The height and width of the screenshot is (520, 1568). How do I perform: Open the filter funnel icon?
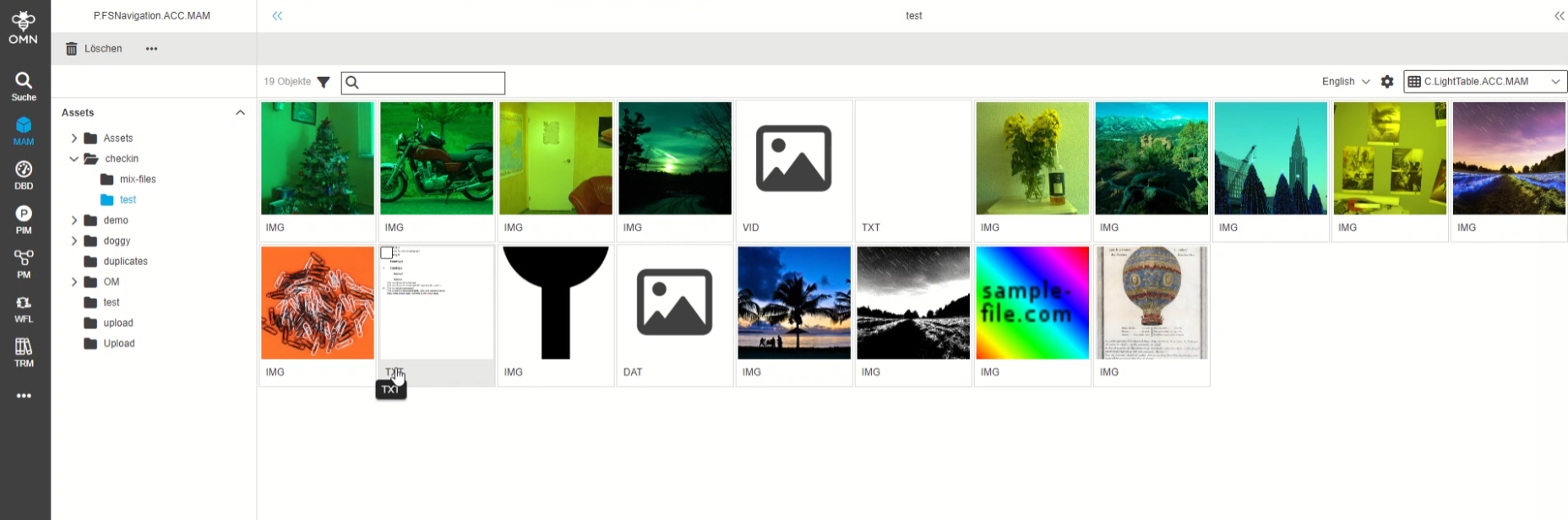pos(323,82)
